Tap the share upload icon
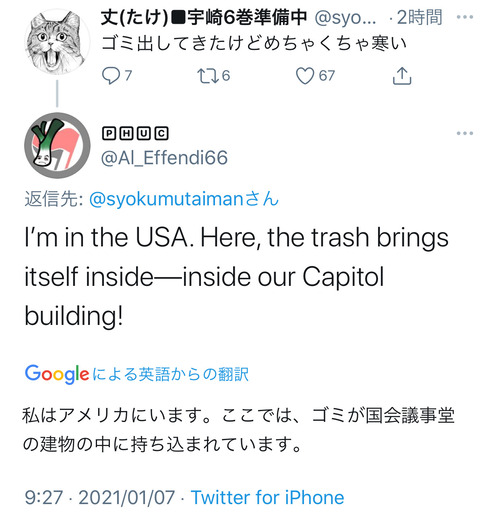 tap(402, 76)
